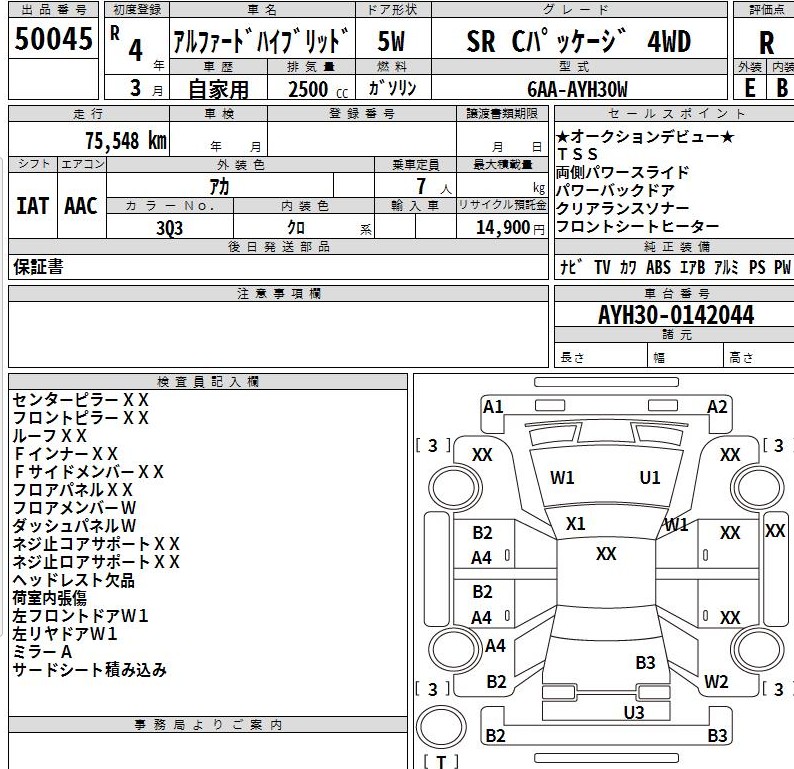
Task: Click shift value IAT
Action: pyautogui.click(x=32, y=206)
